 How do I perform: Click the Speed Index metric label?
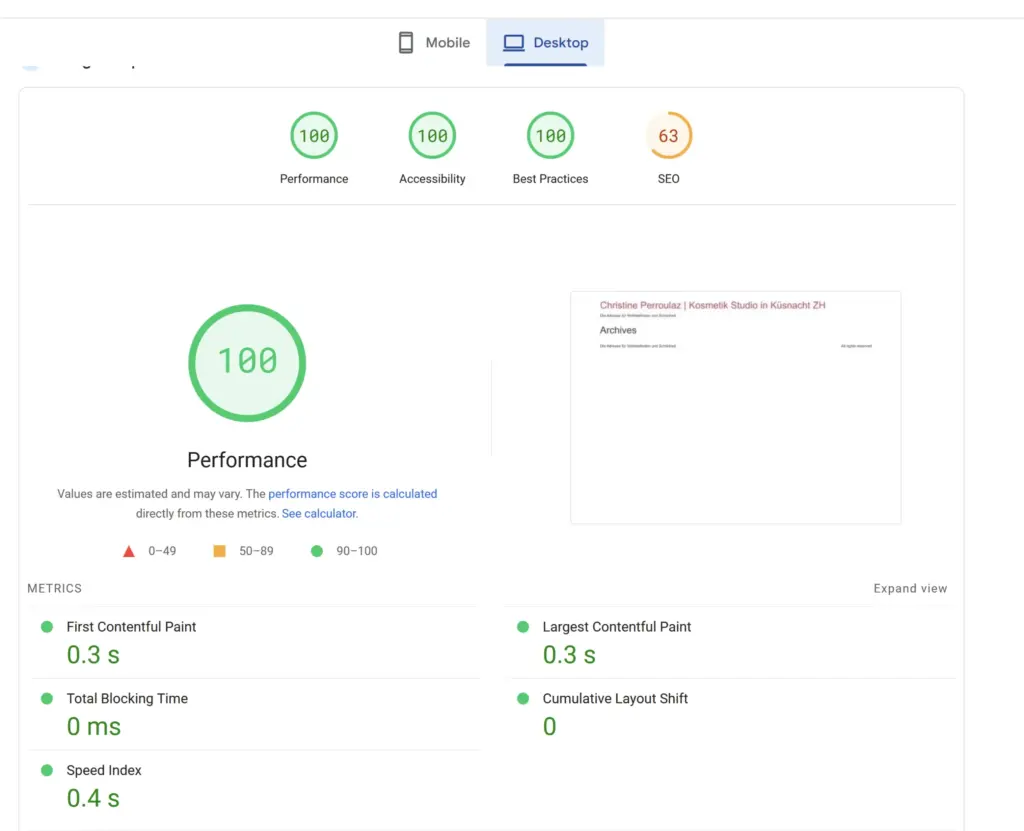(104, 770)
